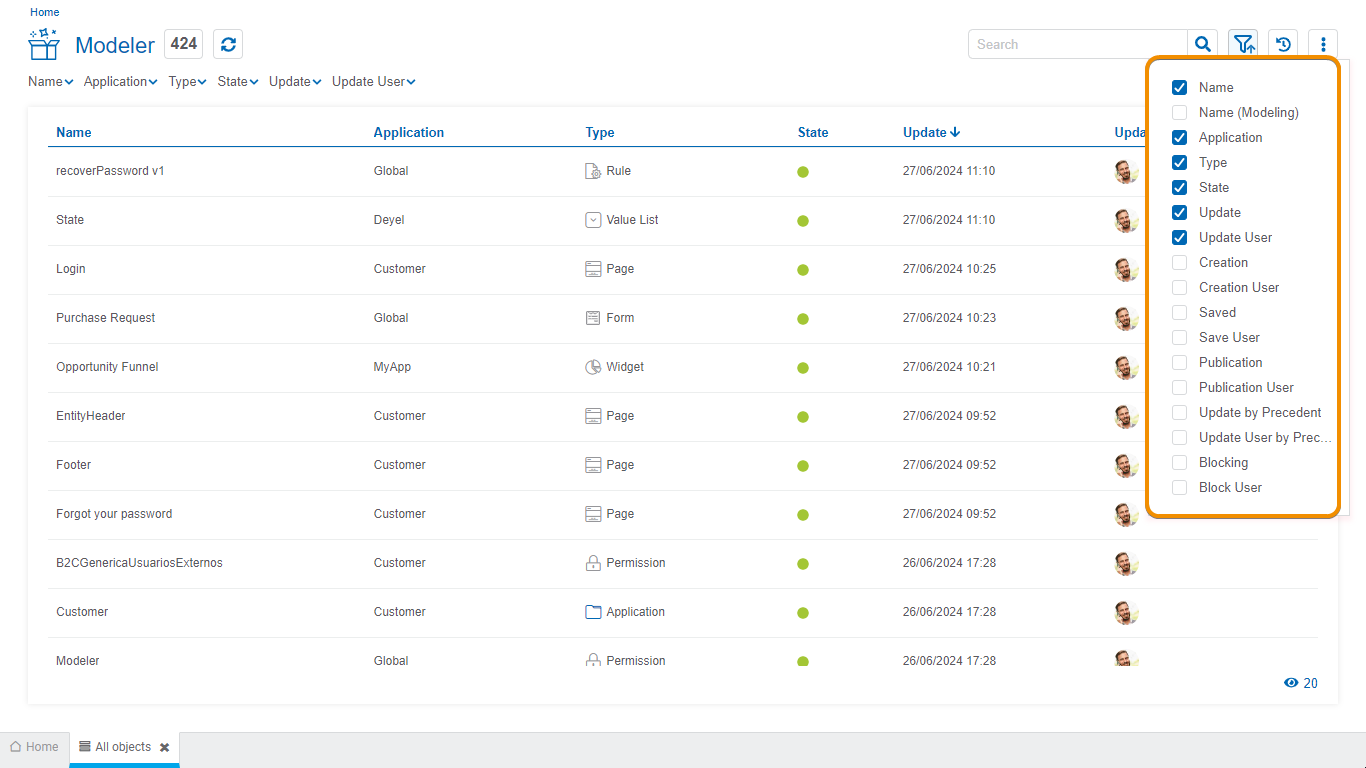Click the eye icon next to 20
This screenshot has height=768, width=1366.
tap(1291, 683)
